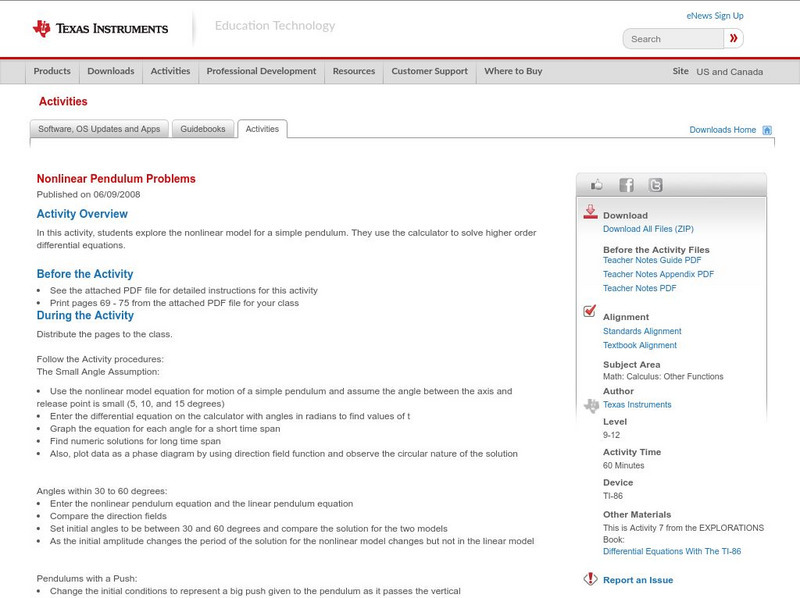Click the '9-12' level value
This screenshot has width=800, height=598.
click(611, 435)
